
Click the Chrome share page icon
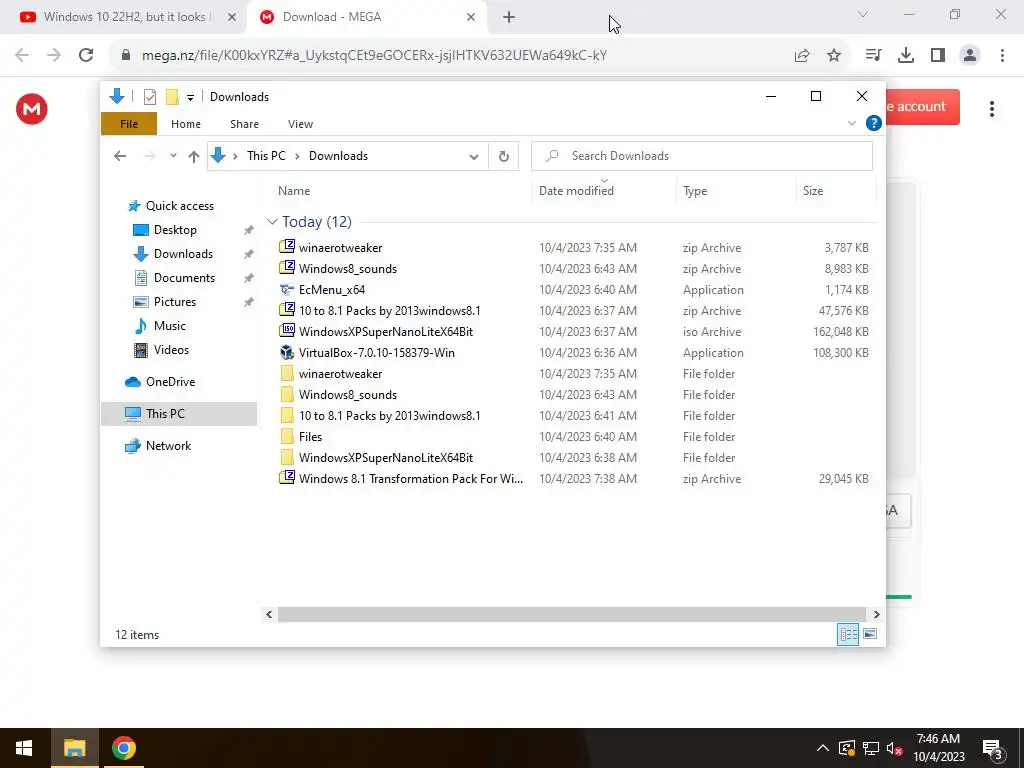pos(802,55)
